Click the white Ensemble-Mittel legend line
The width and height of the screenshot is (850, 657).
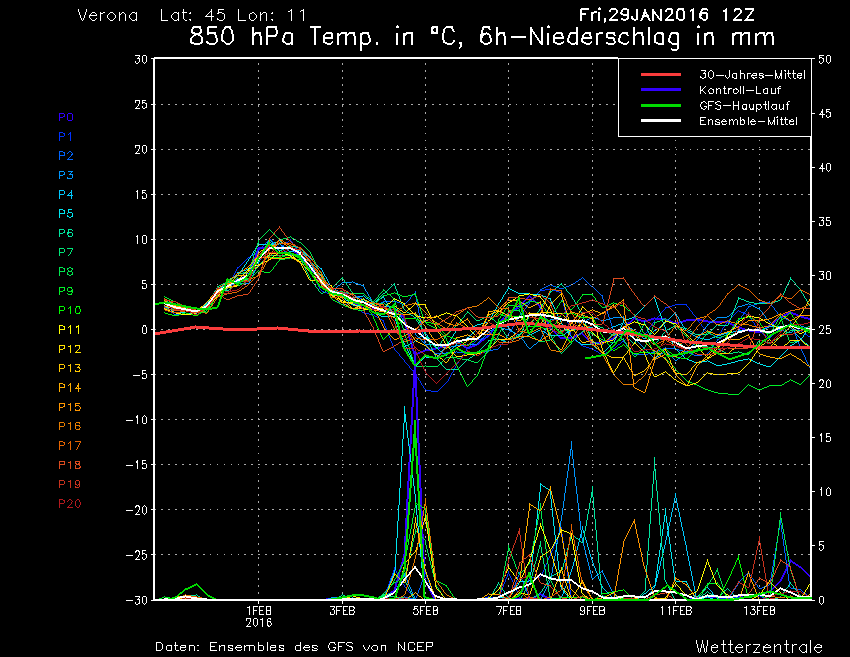(x=661, y=121)
